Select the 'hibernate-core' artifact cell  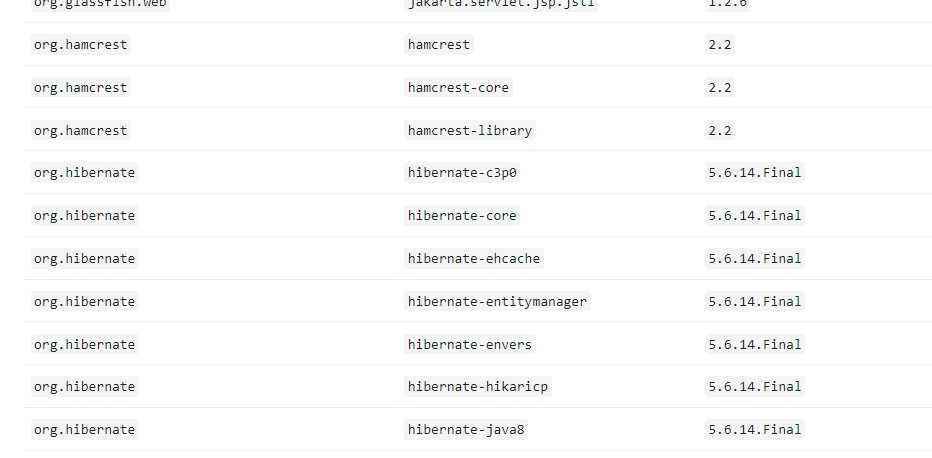point(462,216)
